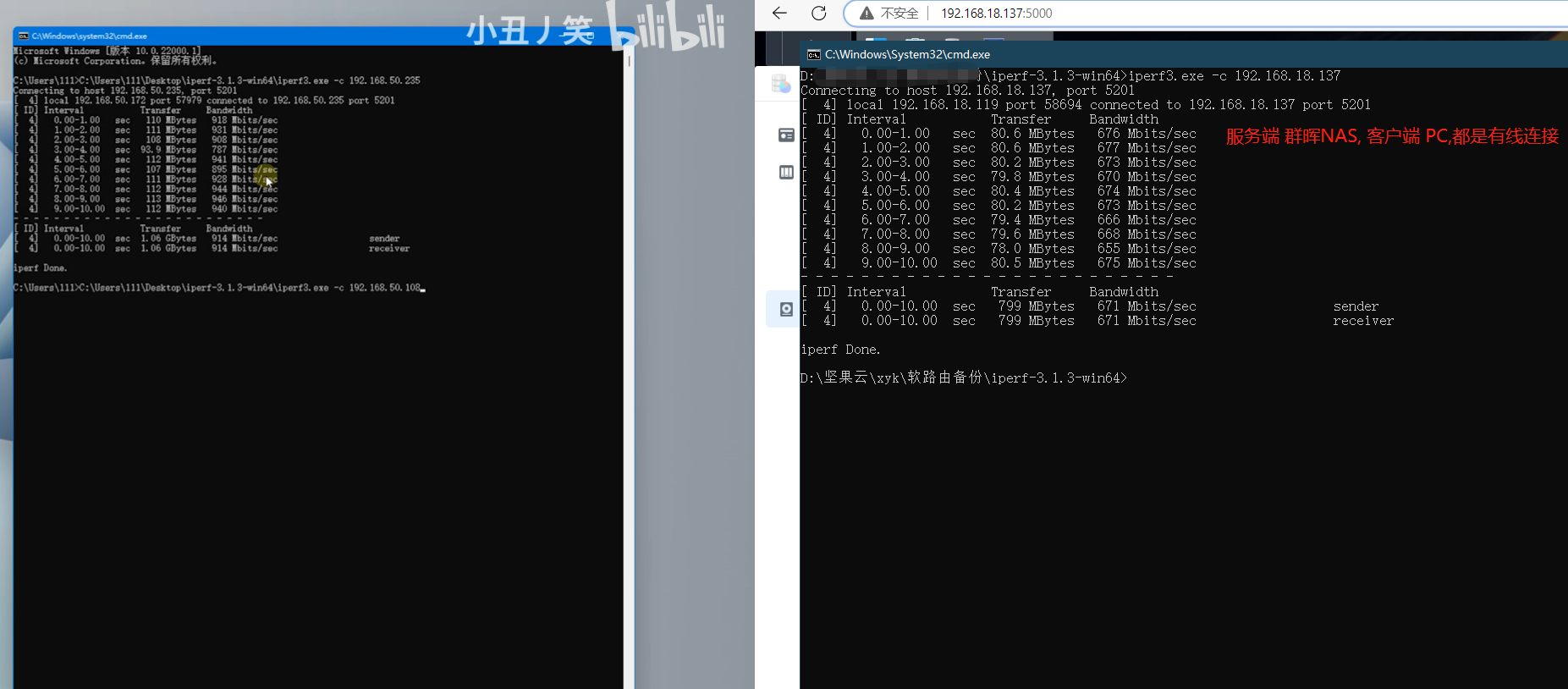Go back in the browser
This screenshot has height=689, width=1568.
point(779,13)
